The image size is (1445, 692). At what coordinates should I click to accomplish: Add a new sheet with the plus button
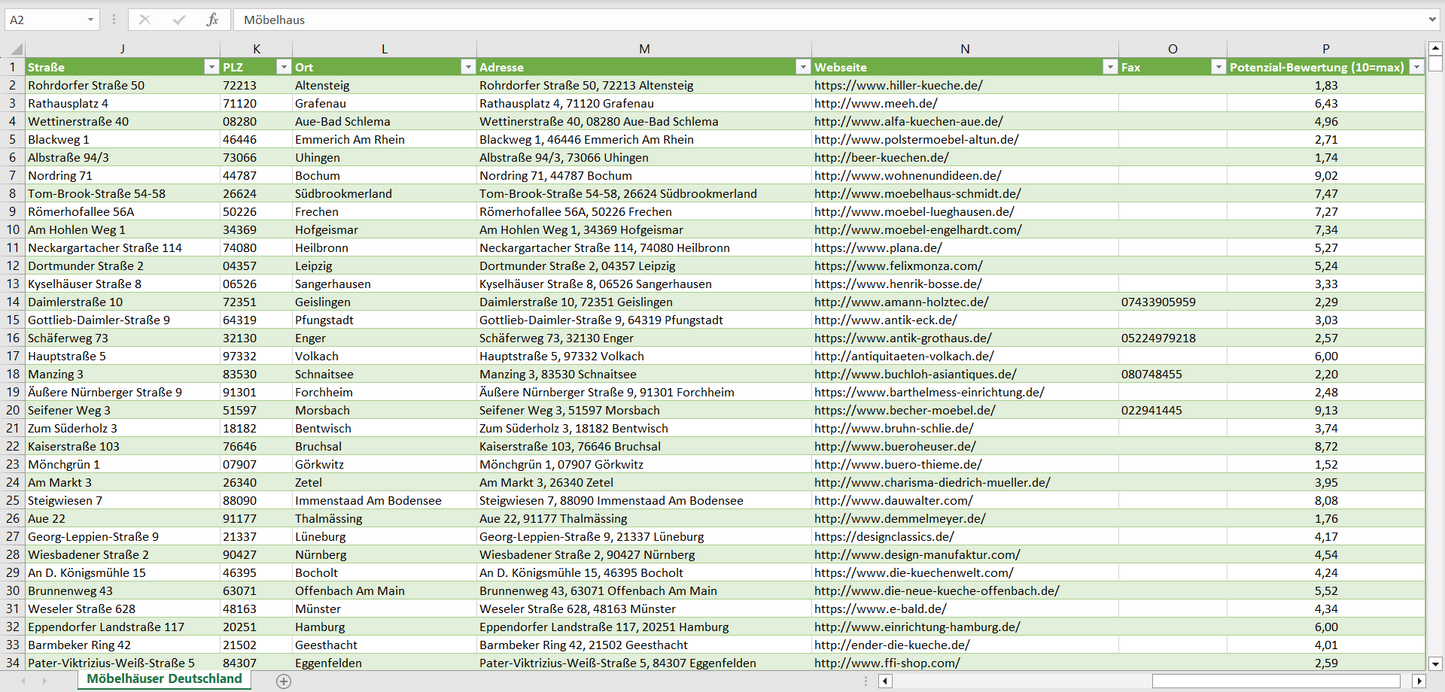pos(284,681)
